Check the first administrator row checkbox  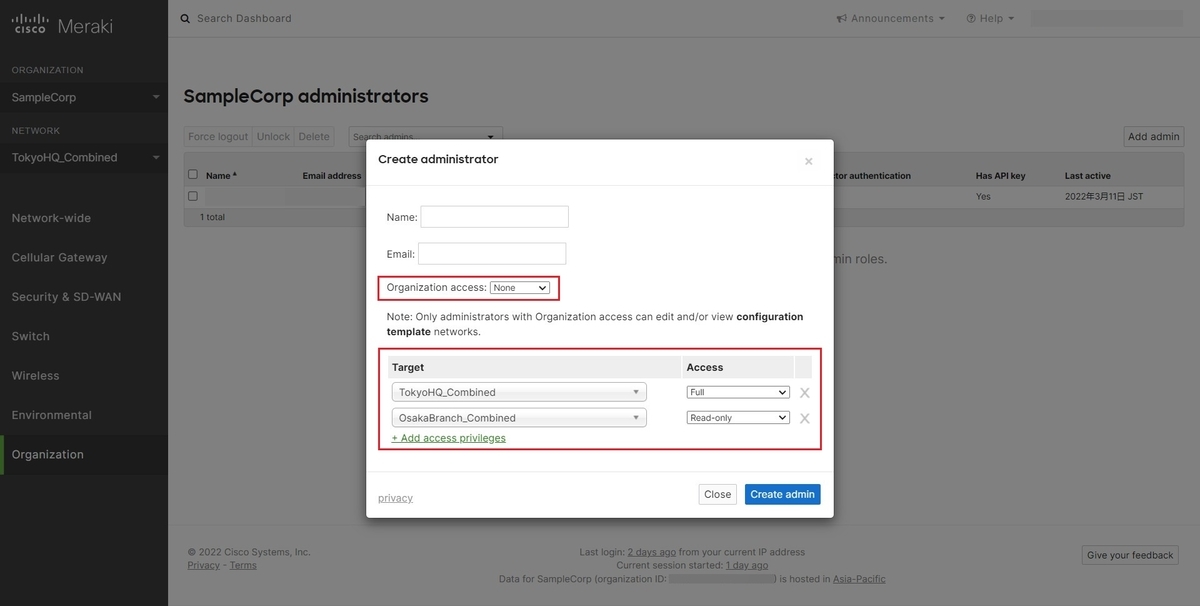pos(193,196)
